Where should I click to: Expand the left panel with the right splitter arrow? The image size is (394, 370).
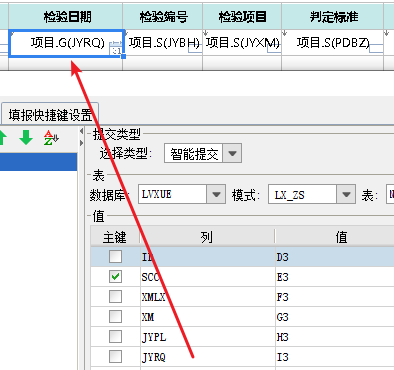[x=81, y=143]
